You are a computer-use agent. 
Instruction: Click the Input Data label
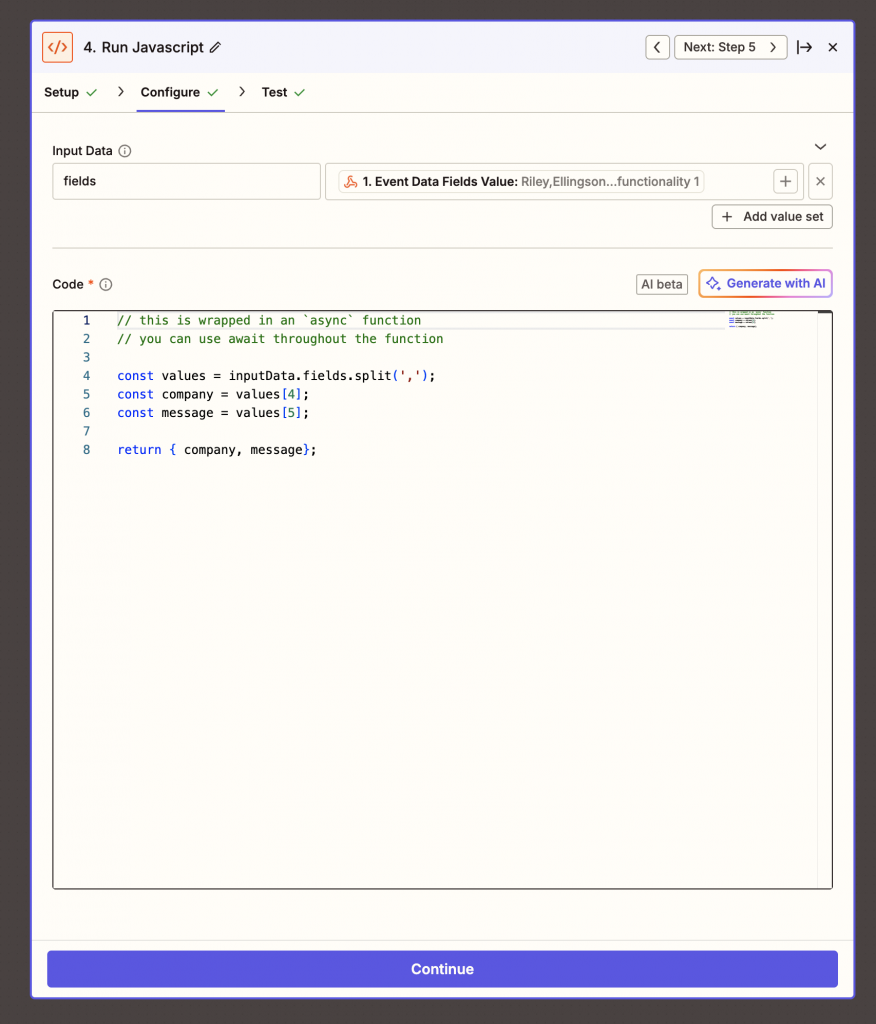click(x=82, y=151)
